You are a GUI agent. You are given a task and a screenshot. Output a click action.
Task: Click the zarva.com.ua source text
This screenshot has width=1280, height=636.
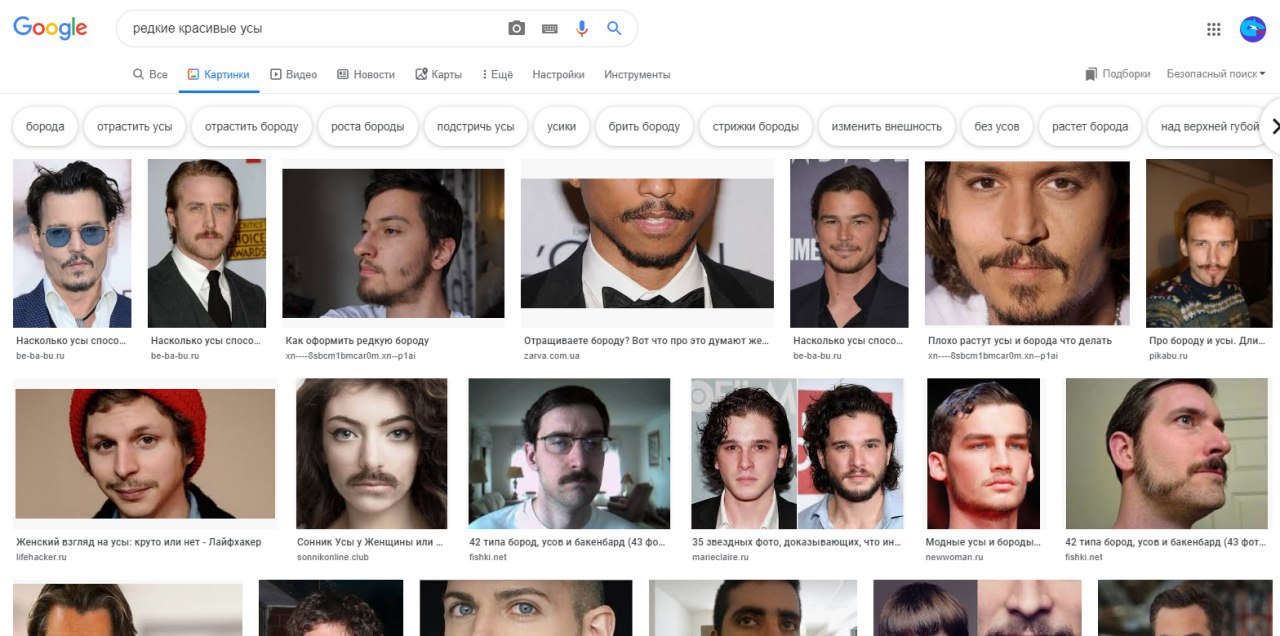pos(552,356)
